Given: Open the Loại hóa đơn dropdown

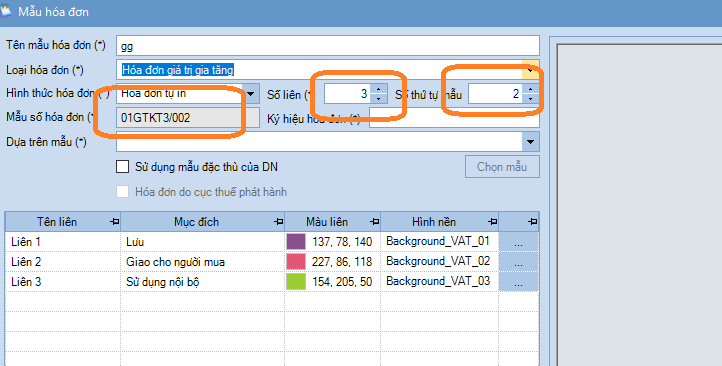Looking at the screenshot, I should pos(530,70).
